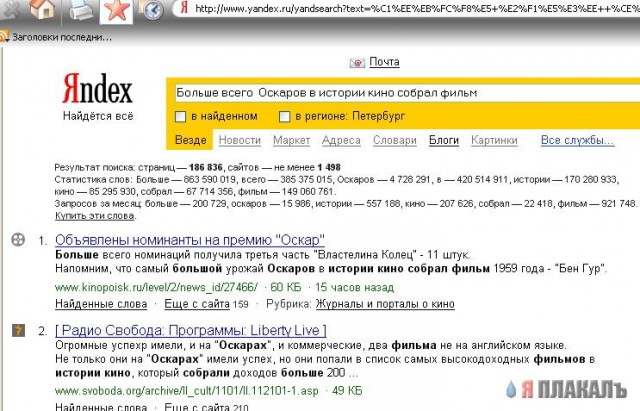640x411 pixels.
Task: Click the brown icon beside result 2
Action: click(x=18, y=330)
